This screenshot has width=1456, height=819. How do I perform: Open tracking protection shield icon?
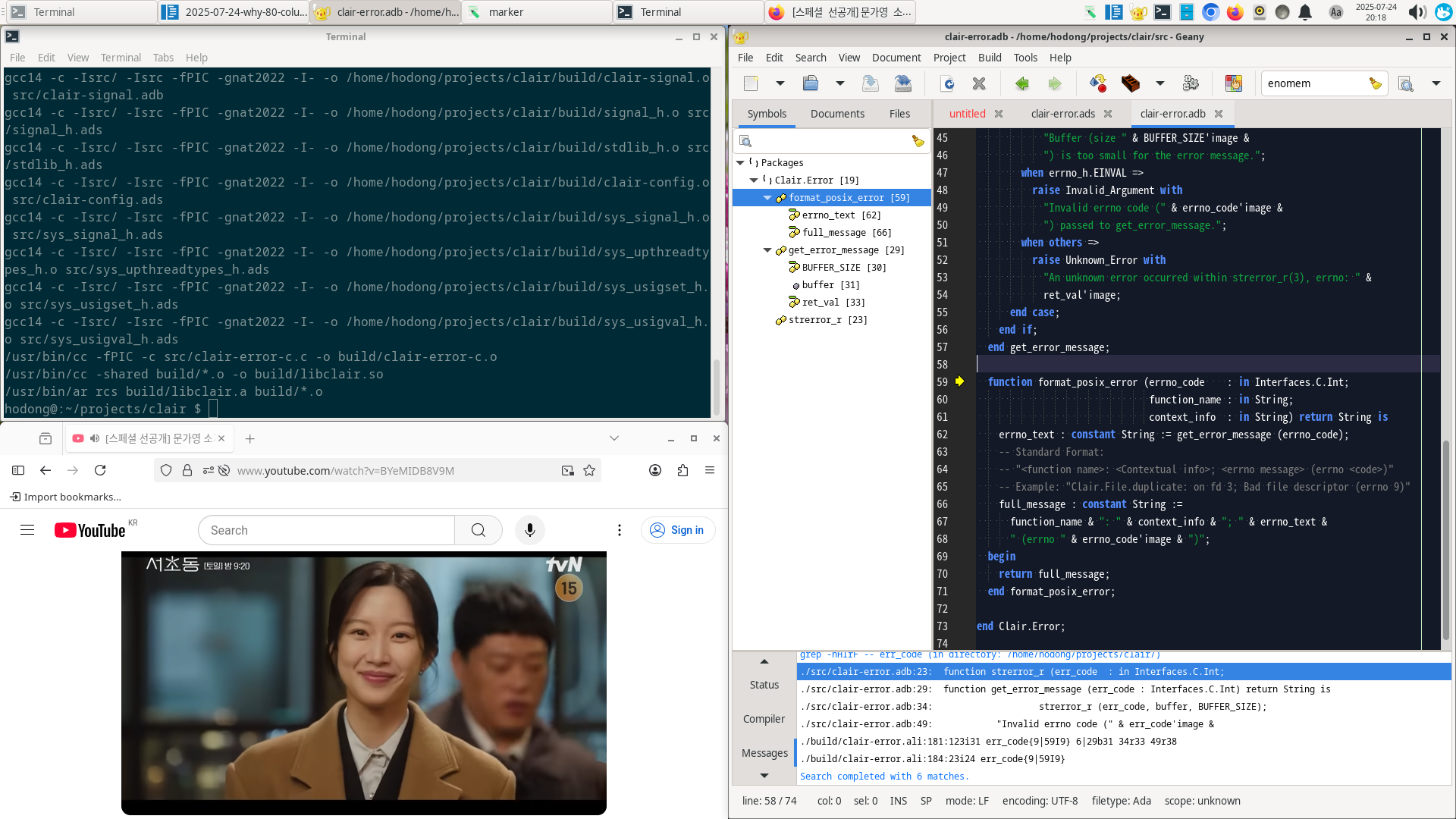pos(166,470)
